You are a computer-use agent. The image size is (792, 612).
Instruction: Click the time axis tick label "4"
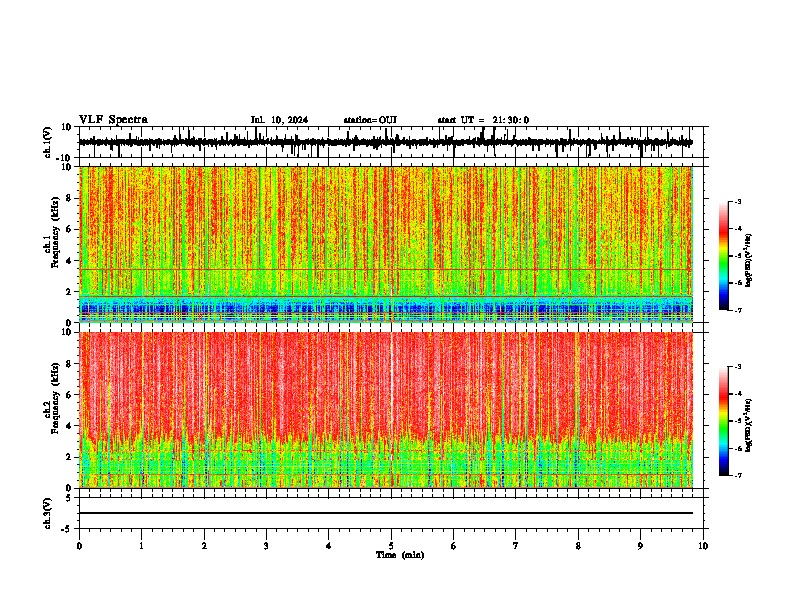pyautogui.click(x=329, y=546)
